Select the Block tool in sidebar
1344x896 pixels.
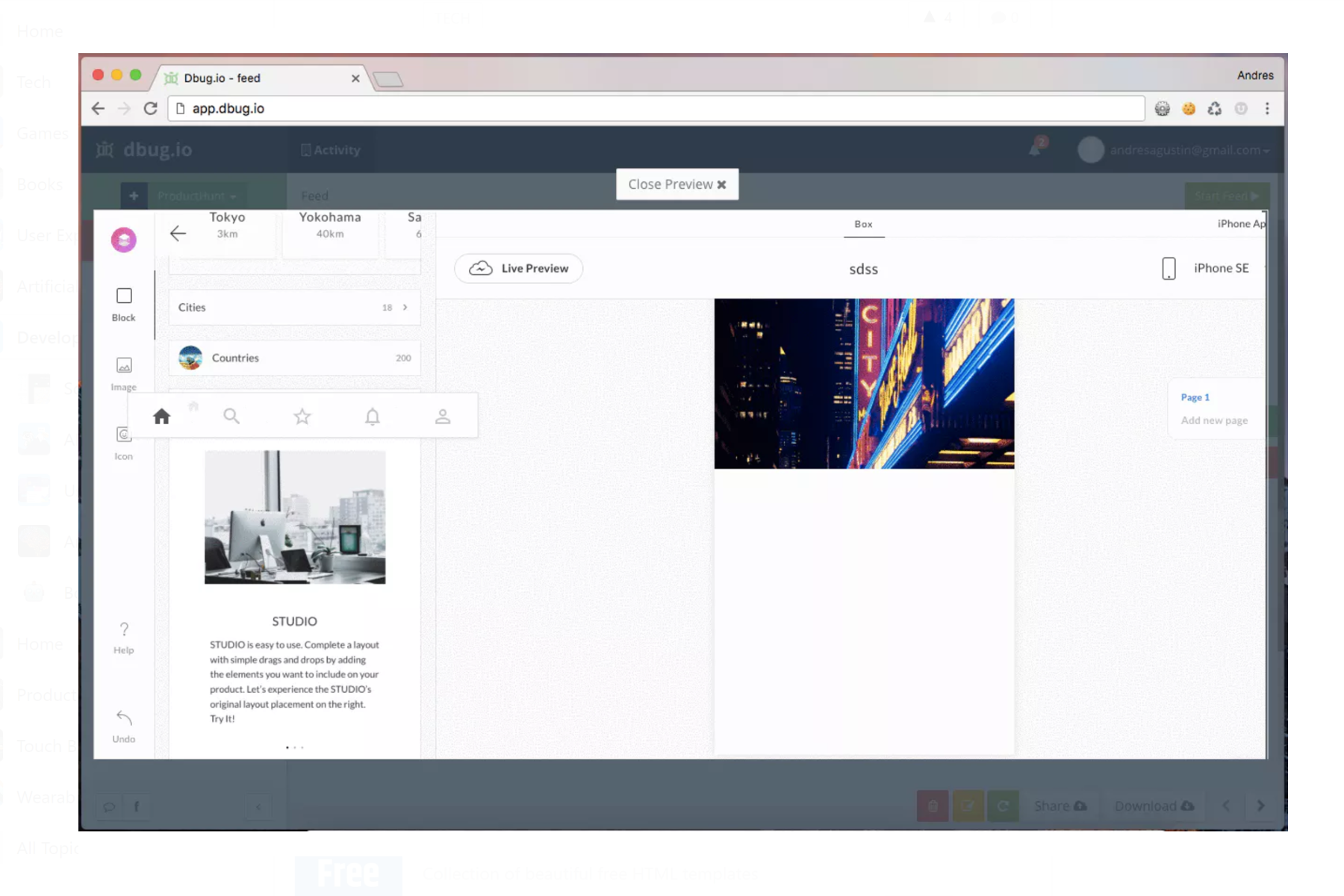124,305
